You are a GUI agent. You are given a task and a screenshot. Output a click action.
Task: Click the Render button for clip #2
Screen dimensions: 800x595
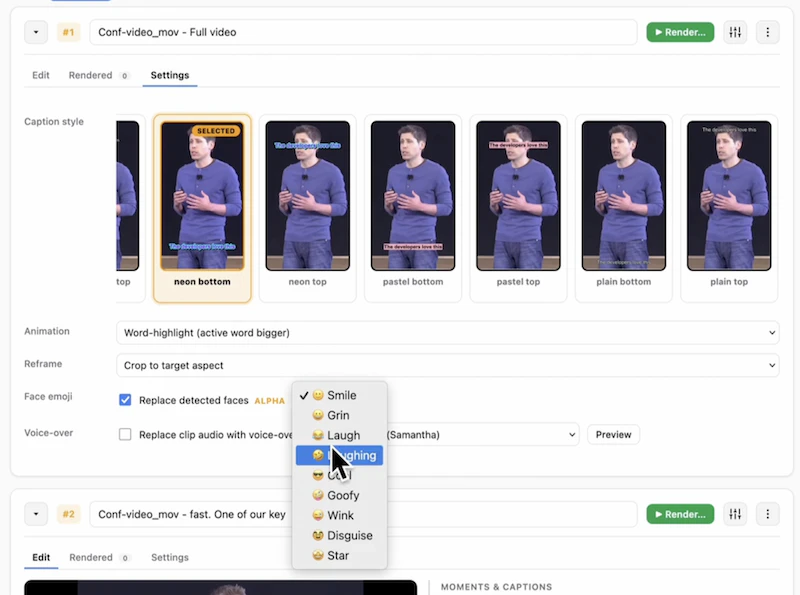[x=680, y=514]
